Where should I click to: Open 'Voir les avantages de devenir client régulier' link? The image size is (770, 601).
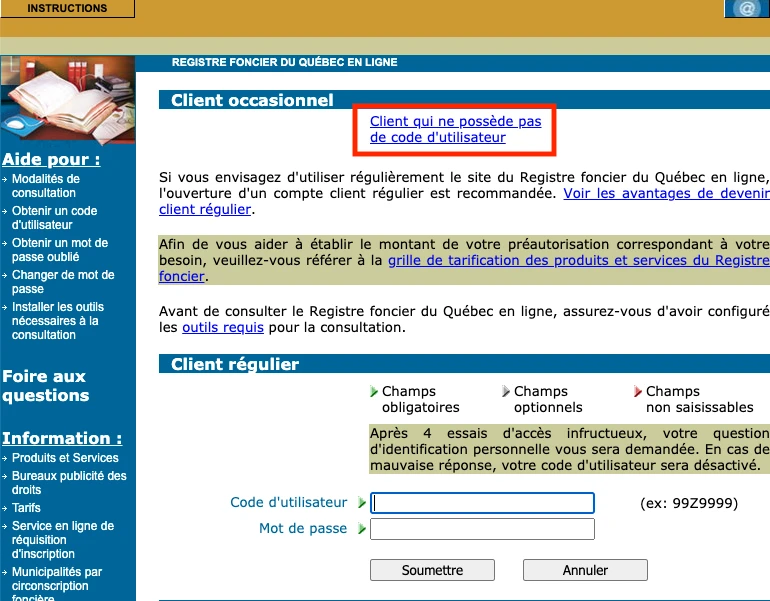[666, 193]
